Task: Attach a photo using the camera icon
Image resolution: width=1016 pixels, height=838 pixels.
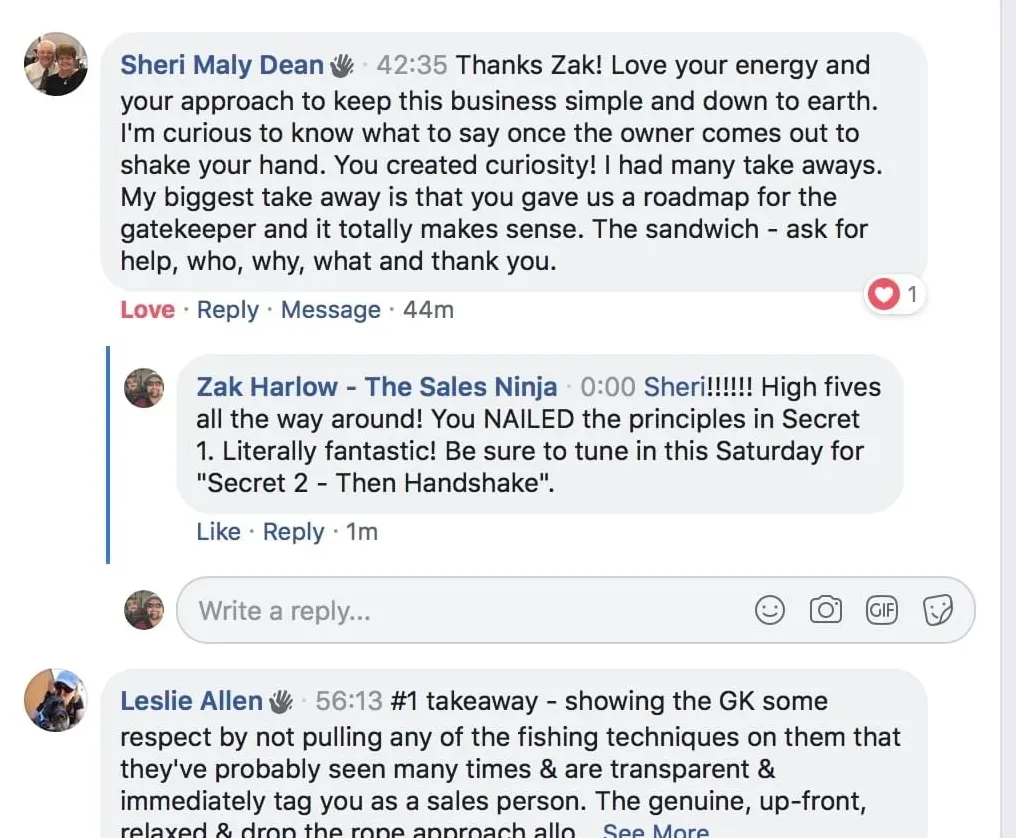Action: click(826, 610)
